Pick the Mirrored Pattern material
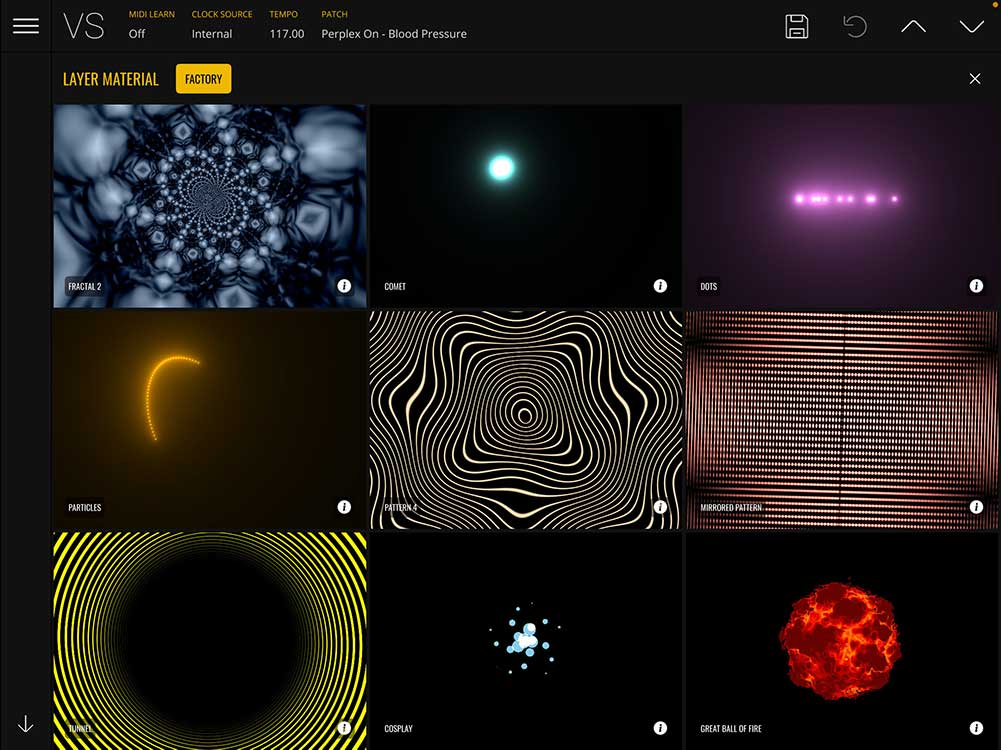 (842, 418)
